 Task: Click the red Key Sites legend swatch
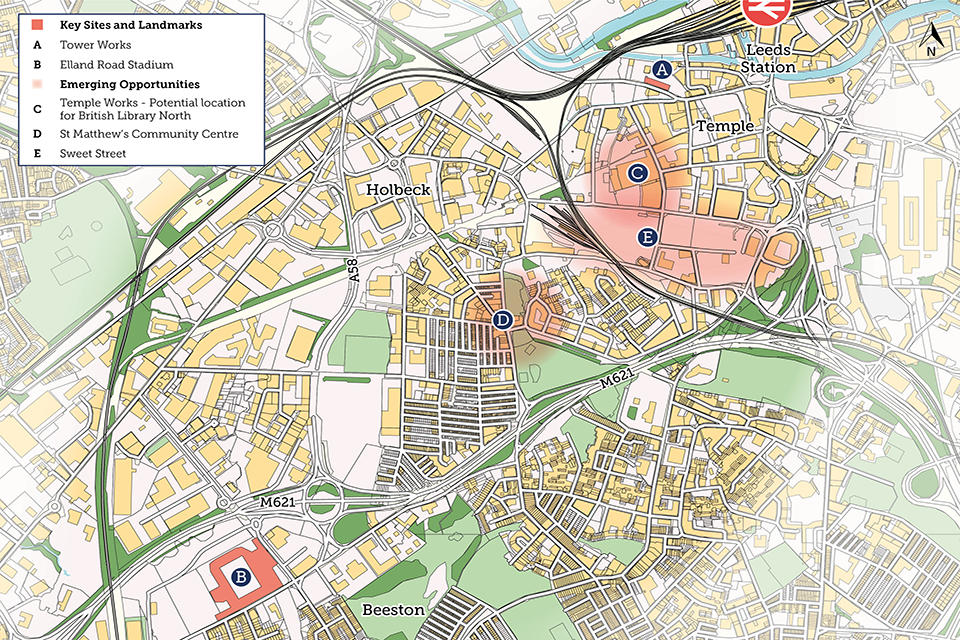tap(36, 24)
